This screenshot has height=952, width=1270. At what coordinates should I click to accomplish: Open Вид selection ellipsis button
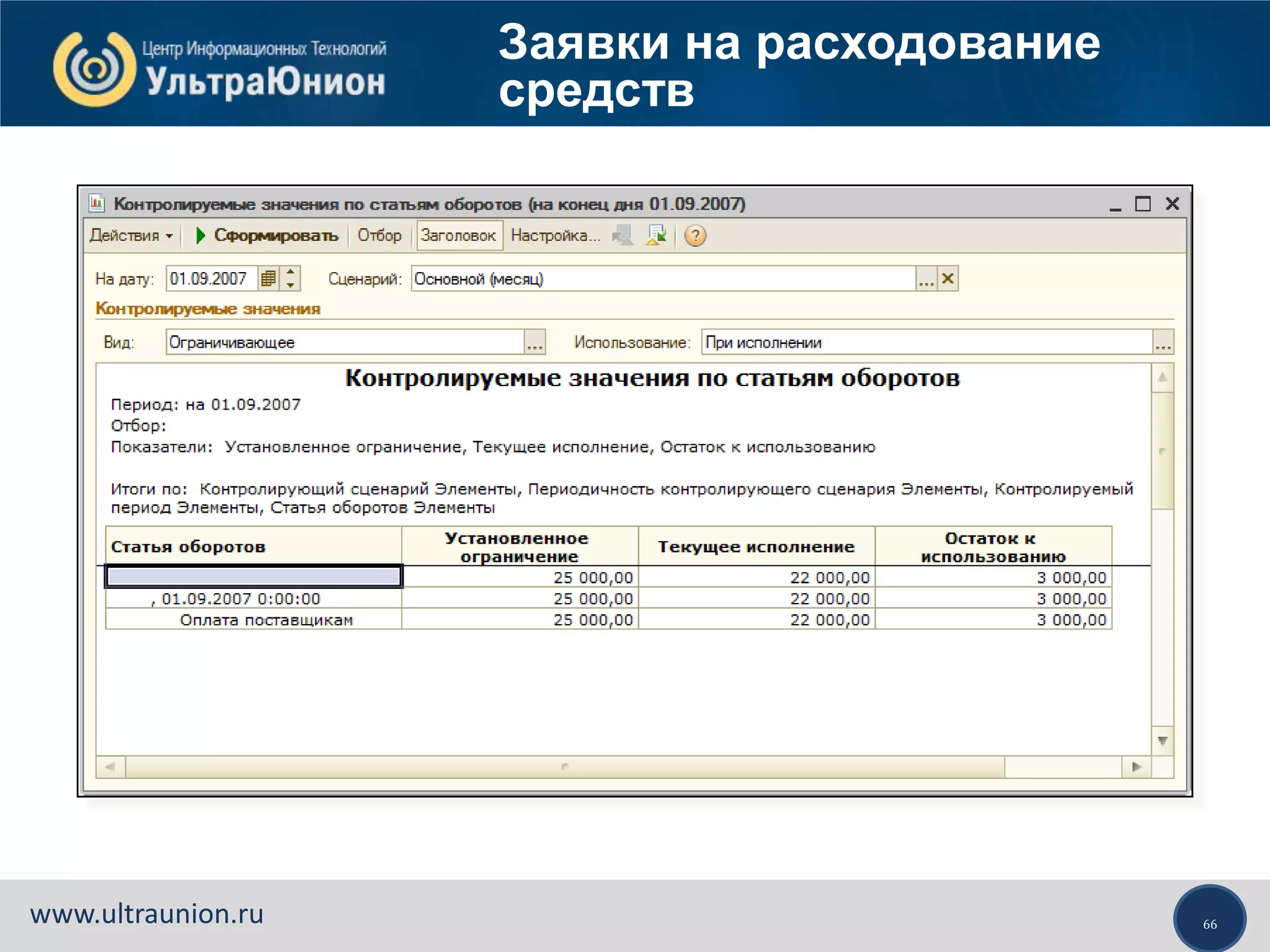click(535, 342)
